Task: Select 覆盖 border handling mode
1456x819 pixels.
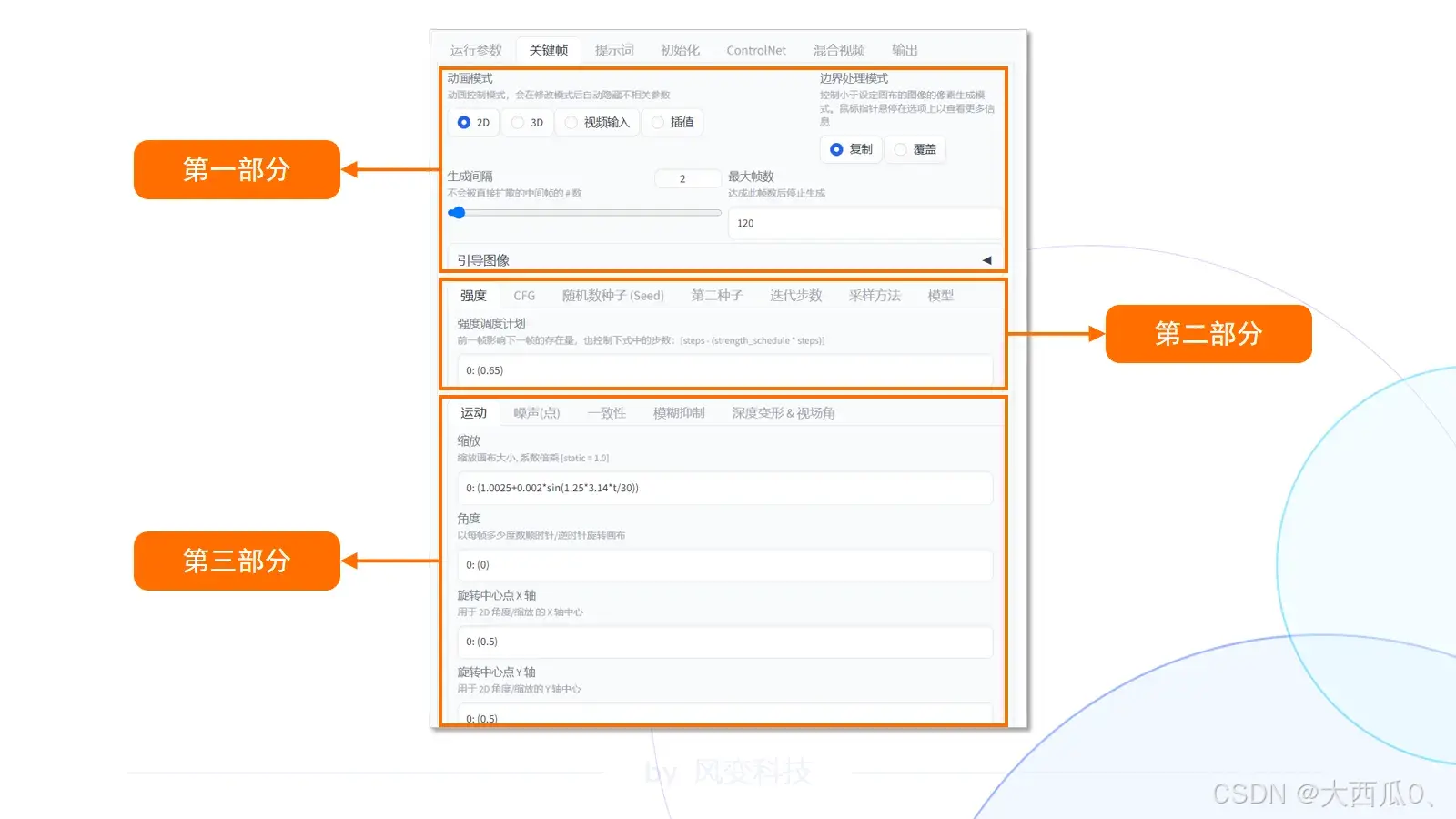Action: [x=915, y=149]
